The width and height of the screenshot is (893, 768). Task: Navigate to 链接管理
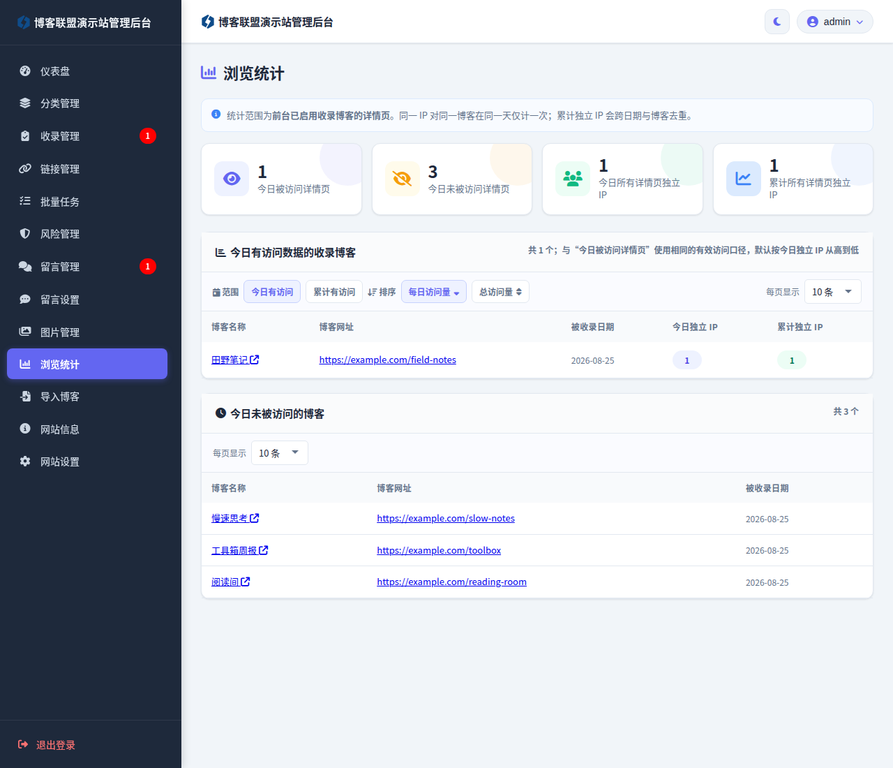[x=87, y=169]
